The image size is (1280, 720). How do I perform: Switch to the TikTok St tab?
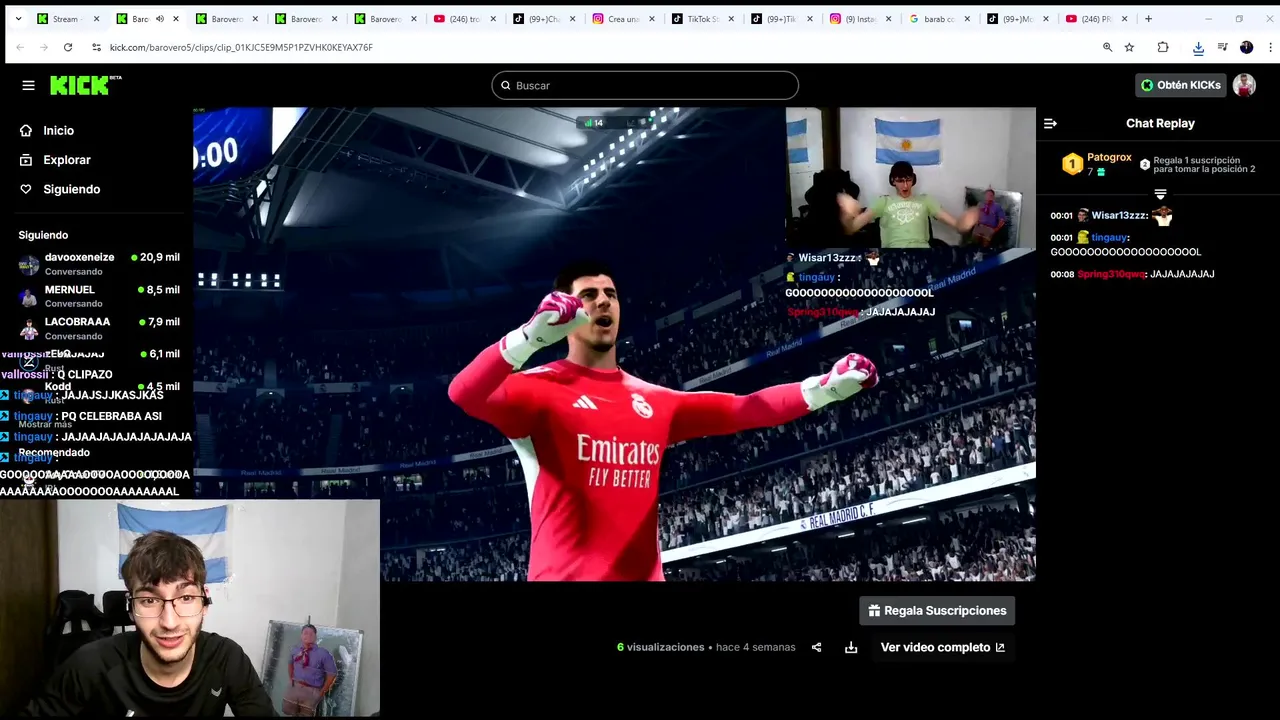click(704, 19)
